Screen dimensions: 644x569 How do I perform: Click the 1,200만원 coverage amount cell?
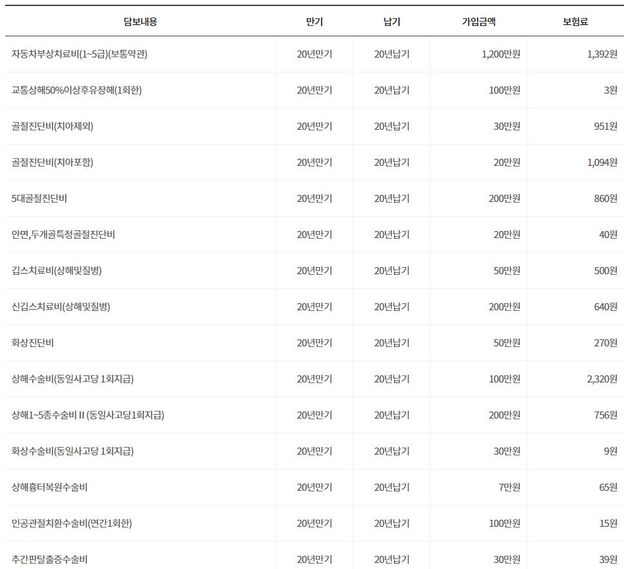[488, 54]
